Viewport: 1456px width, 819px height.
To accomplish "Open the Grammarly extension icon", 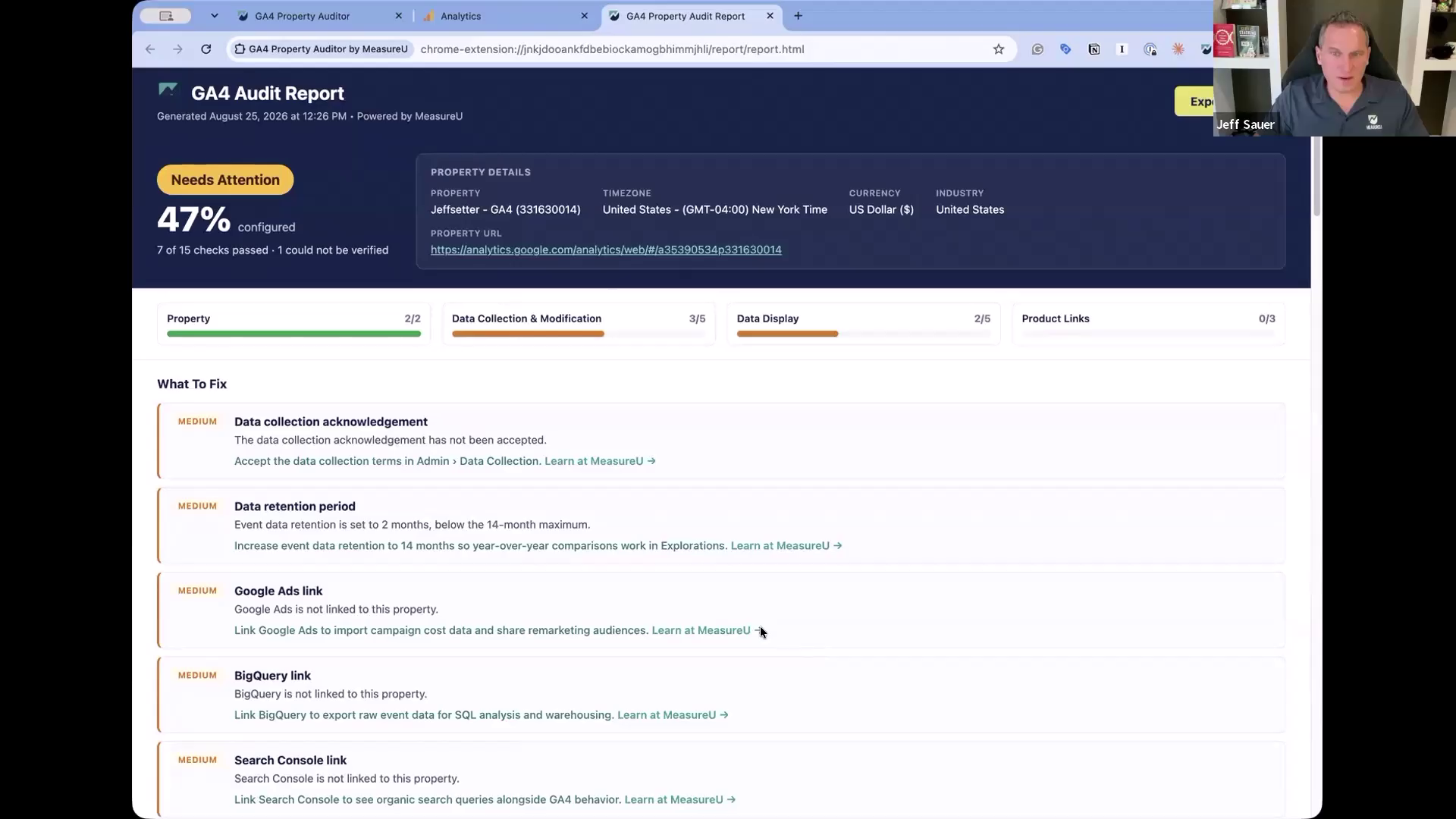I will 1037,49.
